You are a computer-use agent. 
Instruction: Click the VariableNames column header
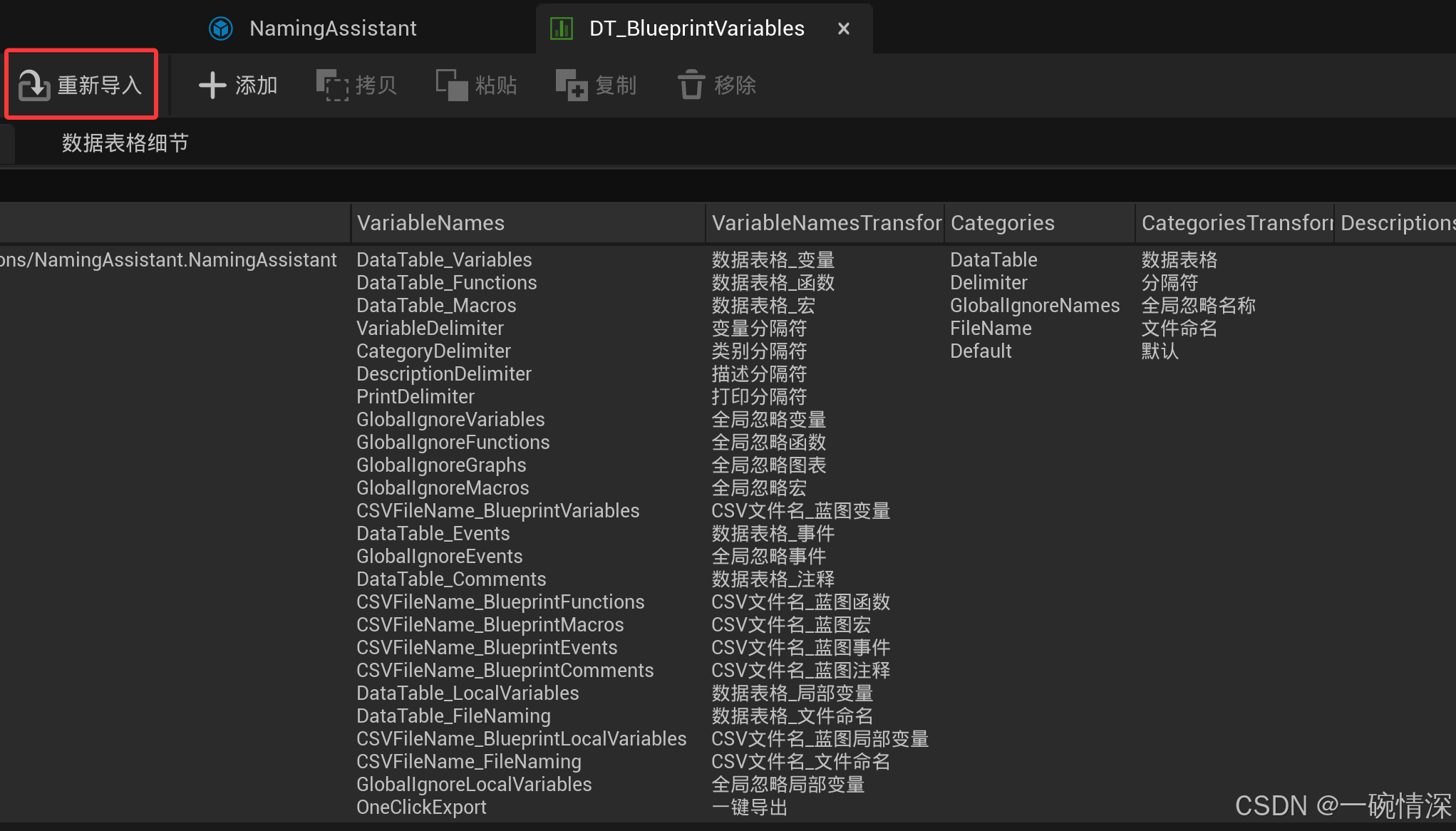click(430, 223)
